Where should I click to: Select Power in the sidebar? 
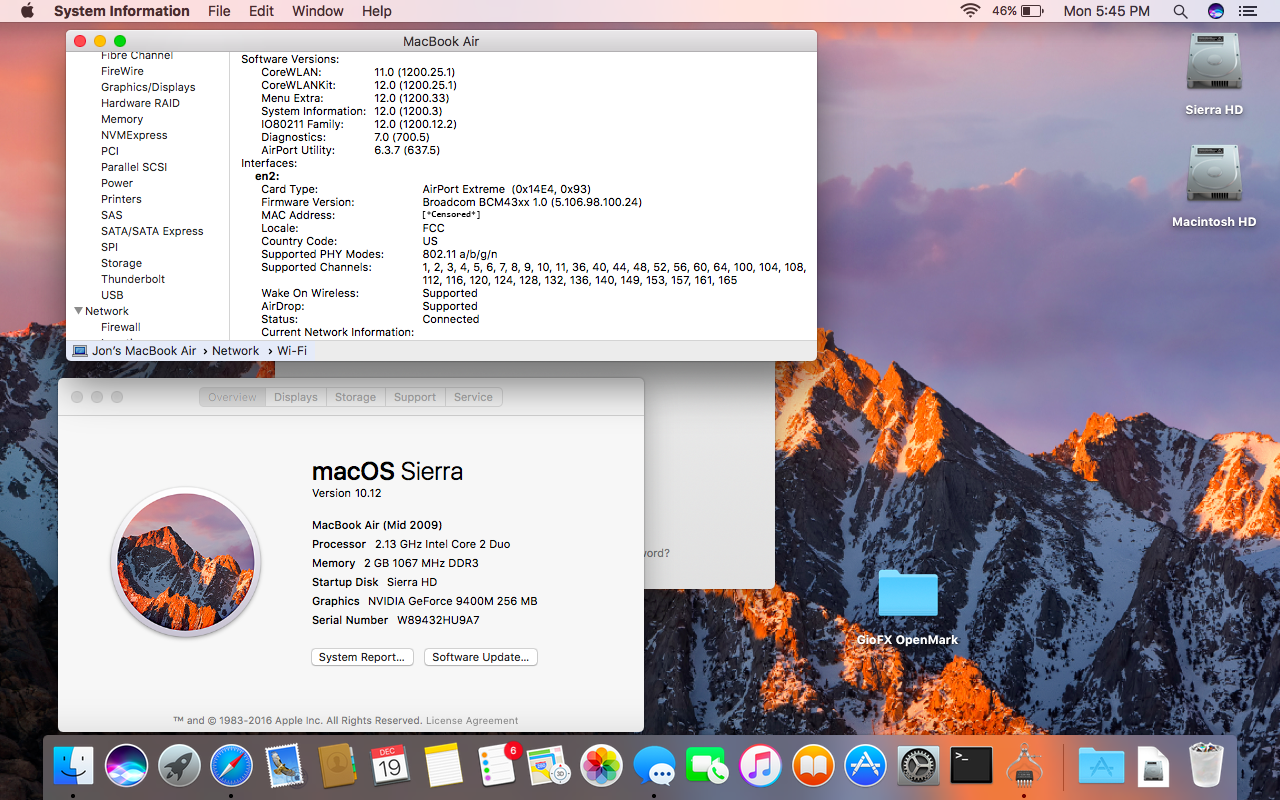(x=117, y=183)
